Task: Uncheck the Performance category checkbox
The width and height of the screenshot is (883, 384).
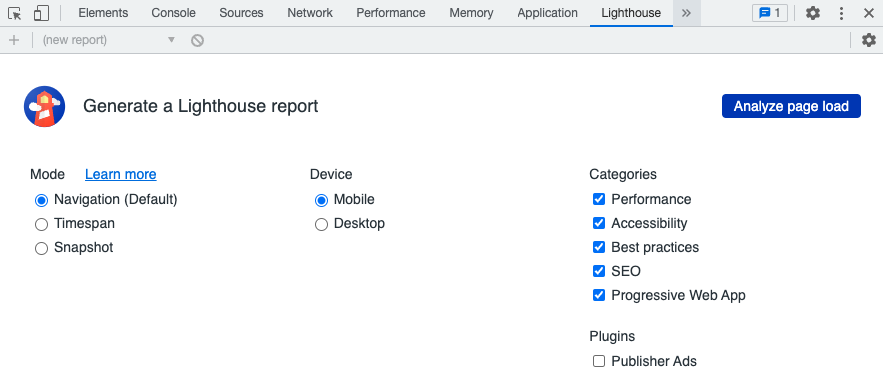Action: pos(599,199)
